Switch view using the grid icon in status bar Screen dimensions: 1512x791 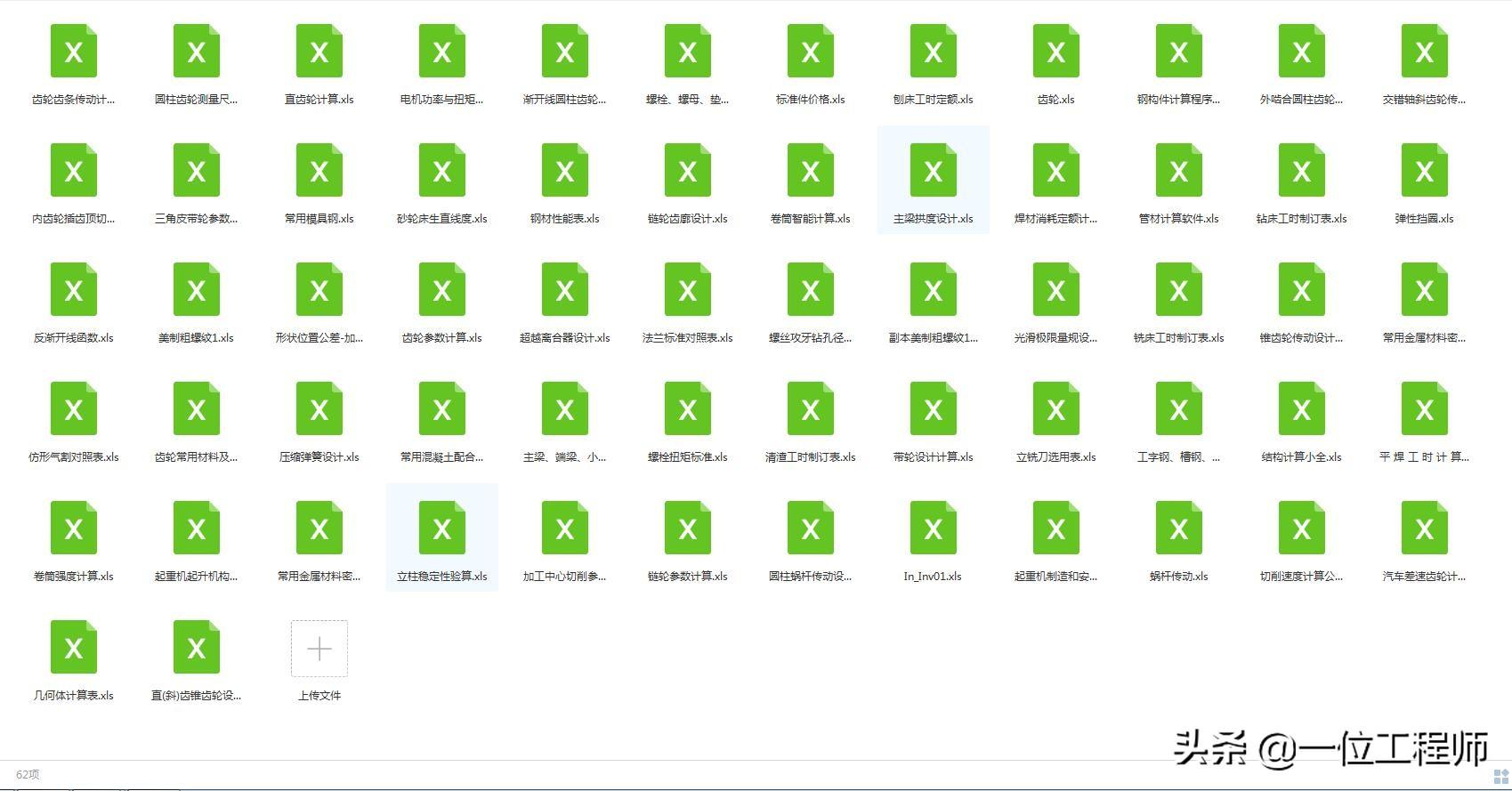coord(1500,777)
